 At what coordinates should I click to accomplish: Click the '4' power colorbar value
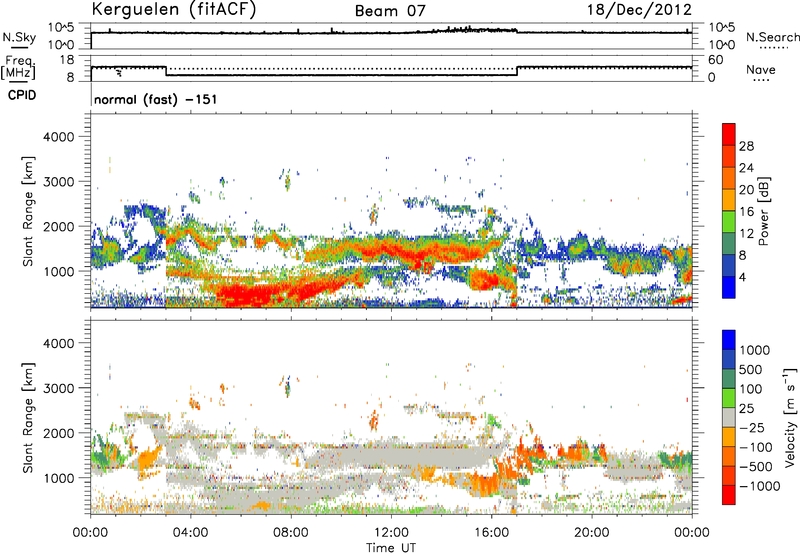pos(742,277)
